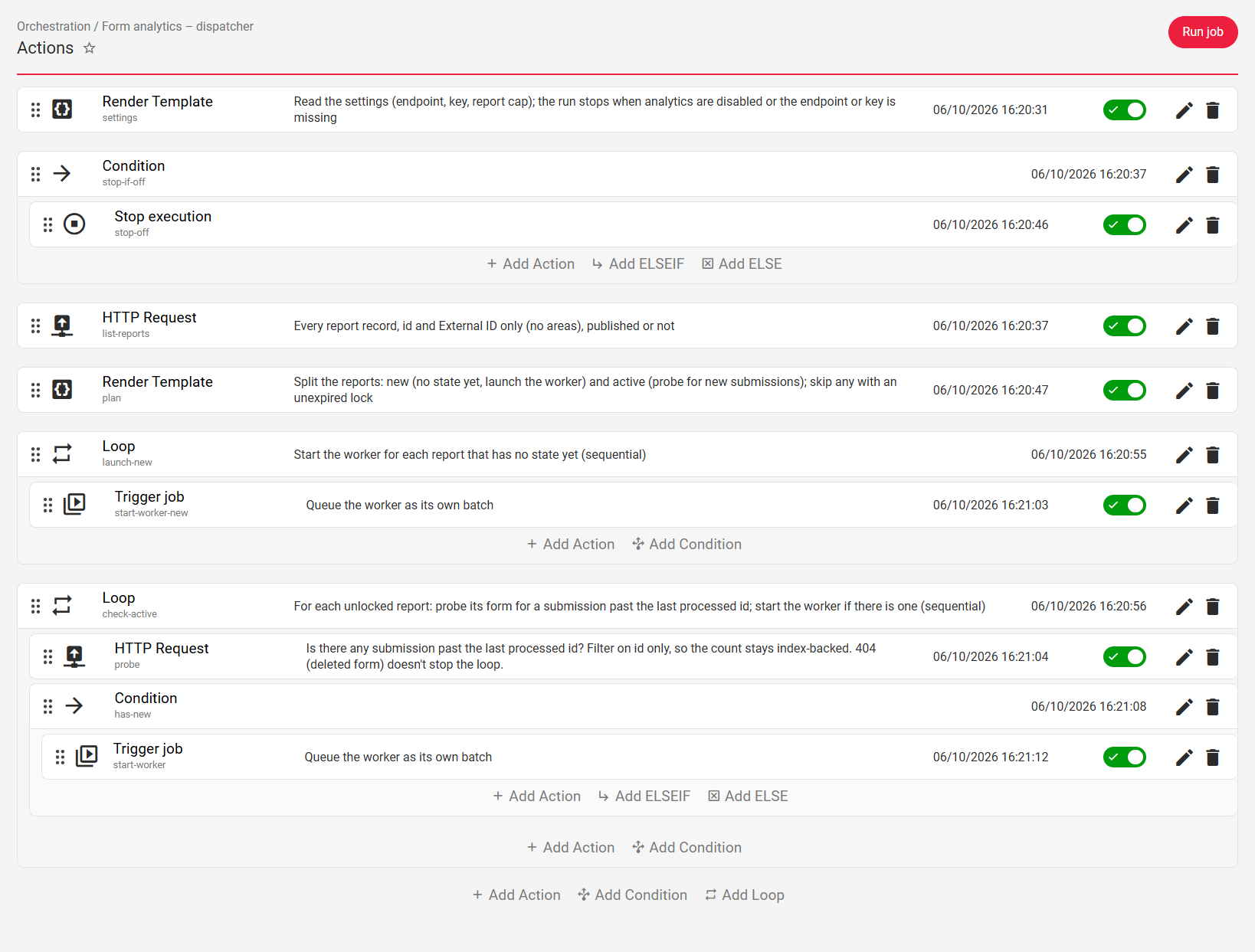This screenshot has width=1255, height=952.
Task: Switch off the plan Render Template
Action: [1124, 391]
